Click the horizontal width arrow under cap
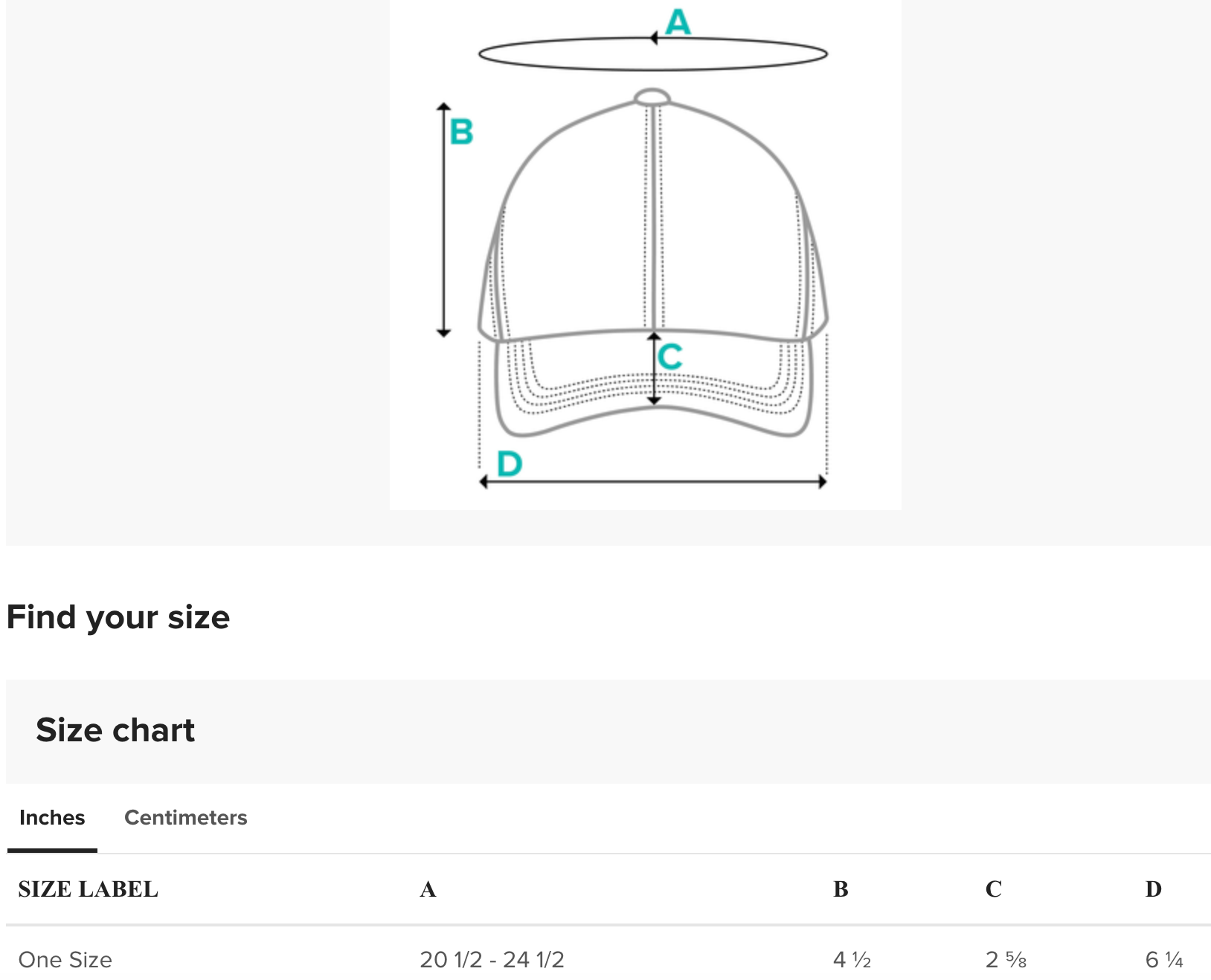Image resolution: width=1211 pixels, height=980 pixels. 652,482
